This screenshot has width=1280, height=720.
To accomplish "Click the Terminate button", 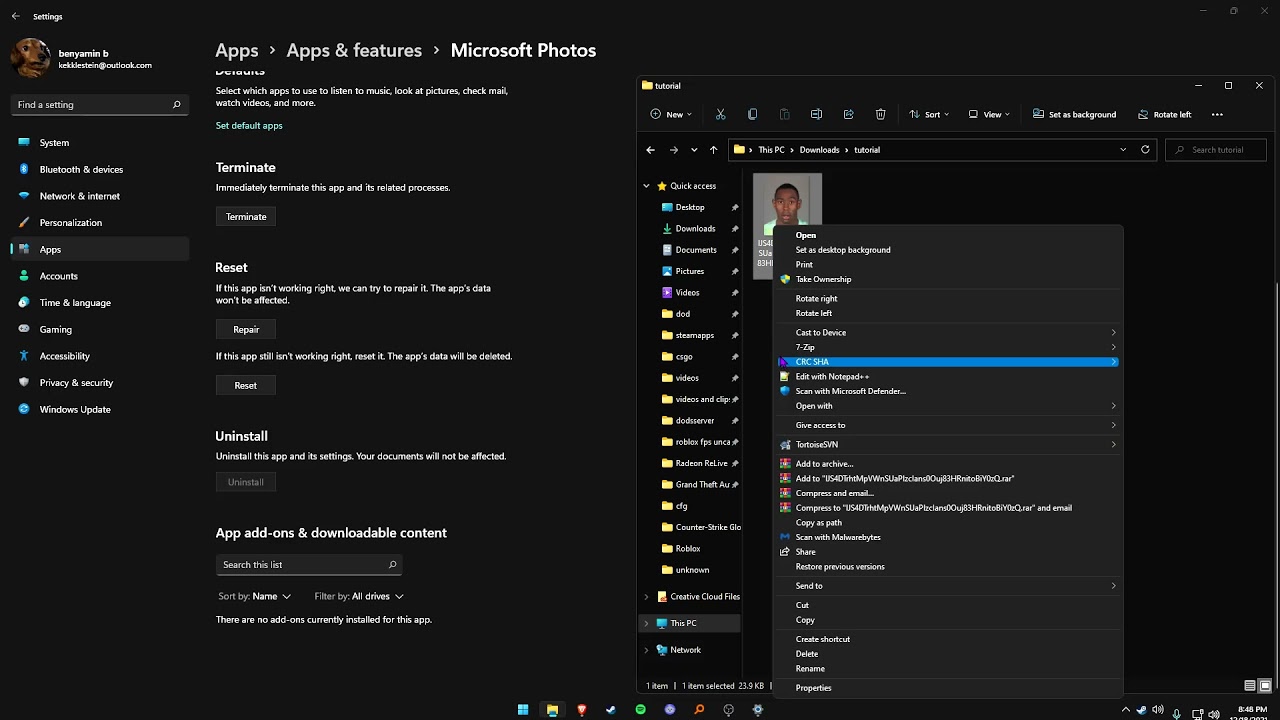I will 246,216.
